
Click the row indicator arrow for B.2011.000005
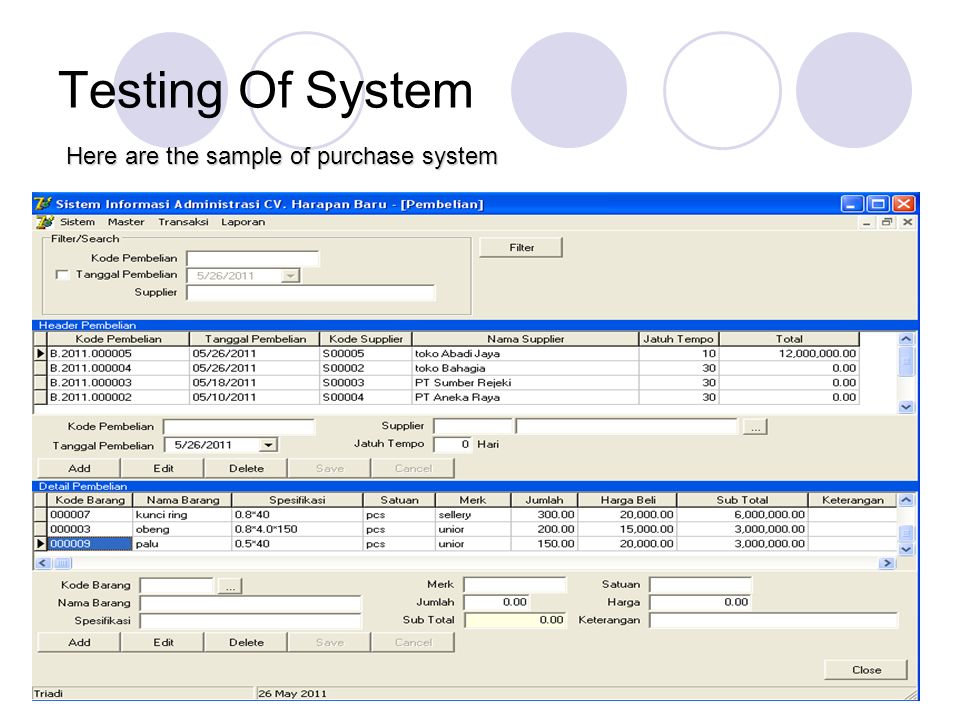(x=40, y=353)
